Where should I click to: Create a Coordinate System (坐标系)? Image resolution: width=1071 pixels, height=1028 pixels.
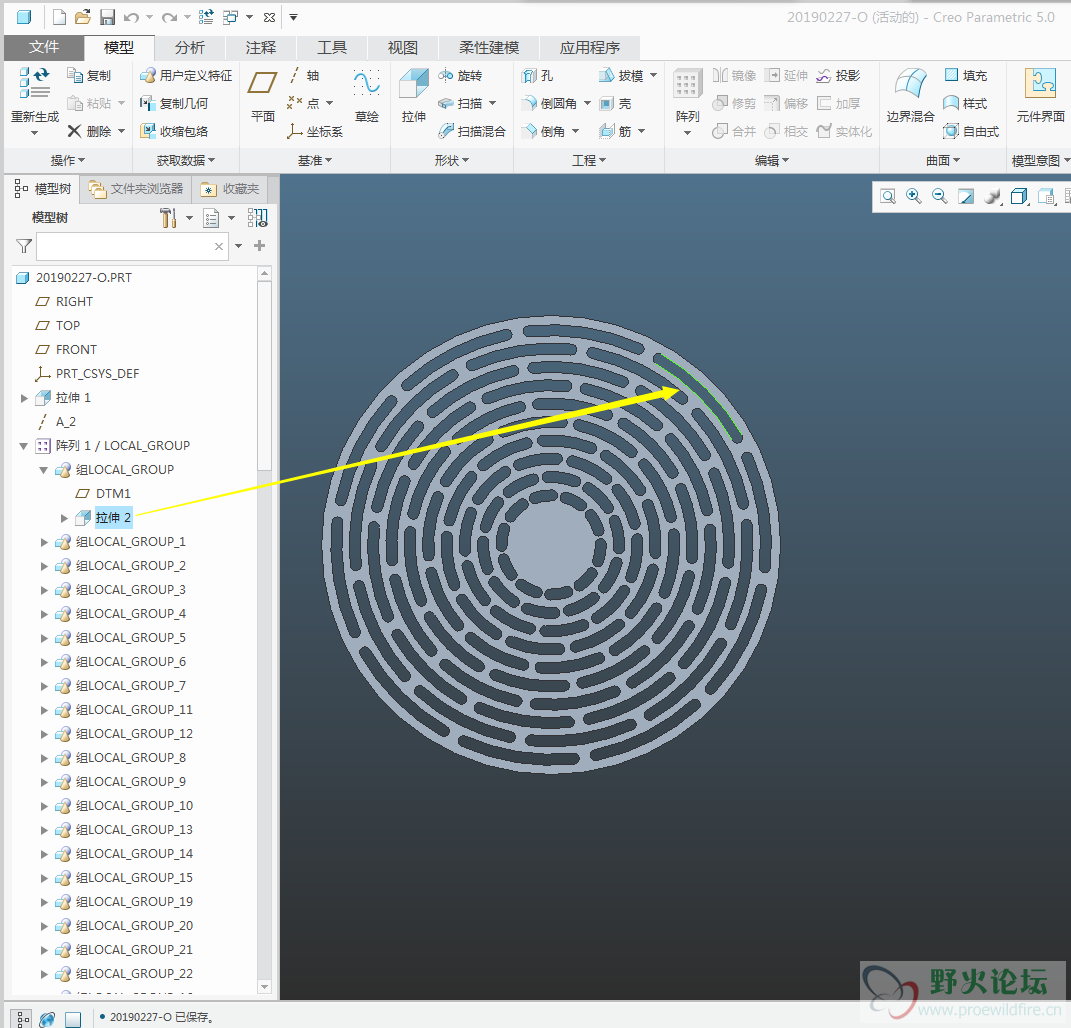point(315,131)
